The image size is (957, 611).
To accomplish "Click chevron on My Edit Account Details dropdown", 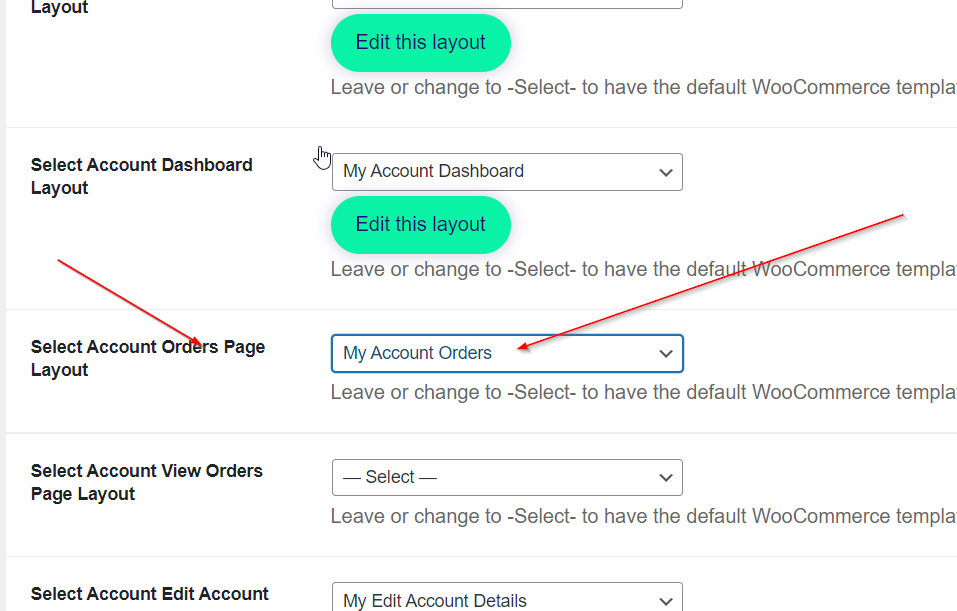I will pyautogui.click(x=666, y=601).
